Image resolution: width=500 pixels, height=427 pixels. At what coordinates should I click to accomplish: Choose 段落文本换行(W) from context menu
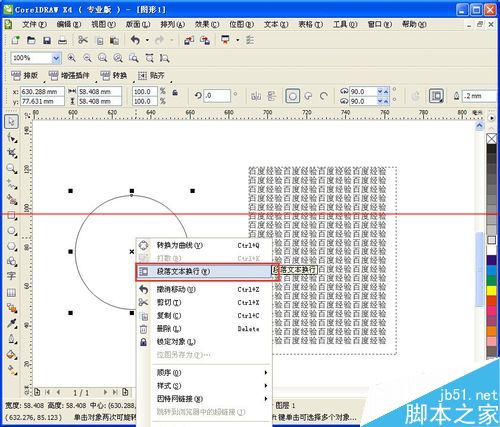tap(204, 271)
